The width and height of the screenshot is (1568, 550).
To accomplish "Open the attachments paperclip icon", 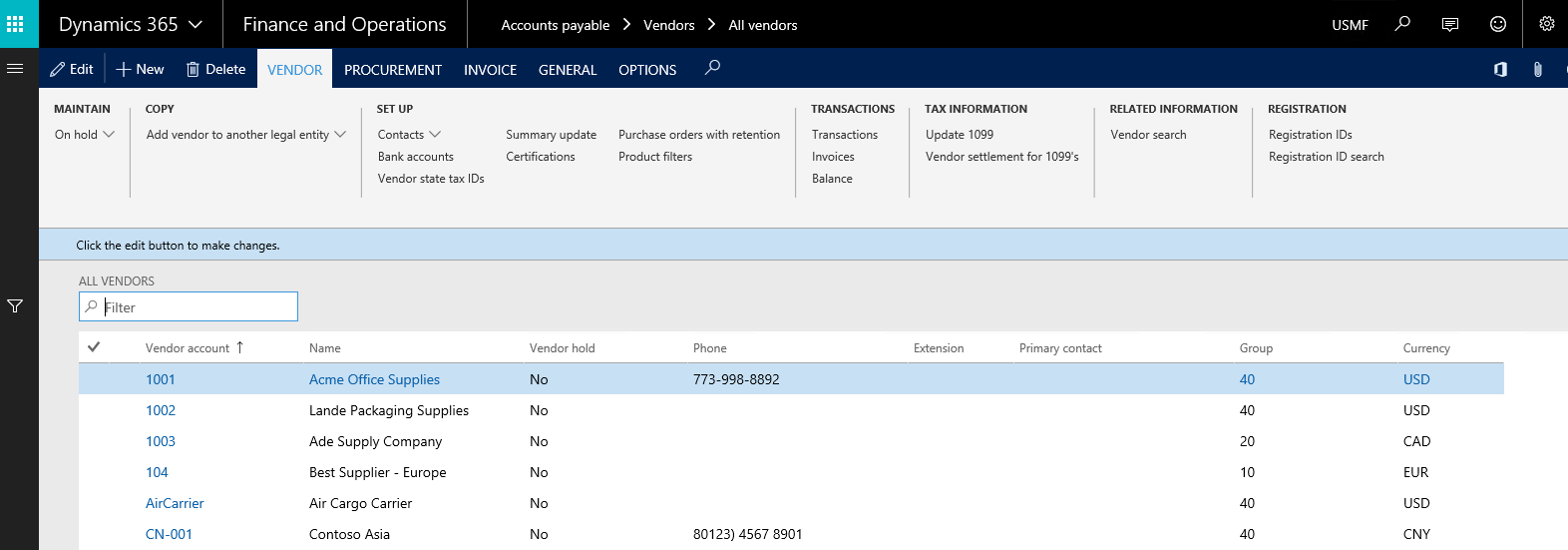I will coord(1538,69).
